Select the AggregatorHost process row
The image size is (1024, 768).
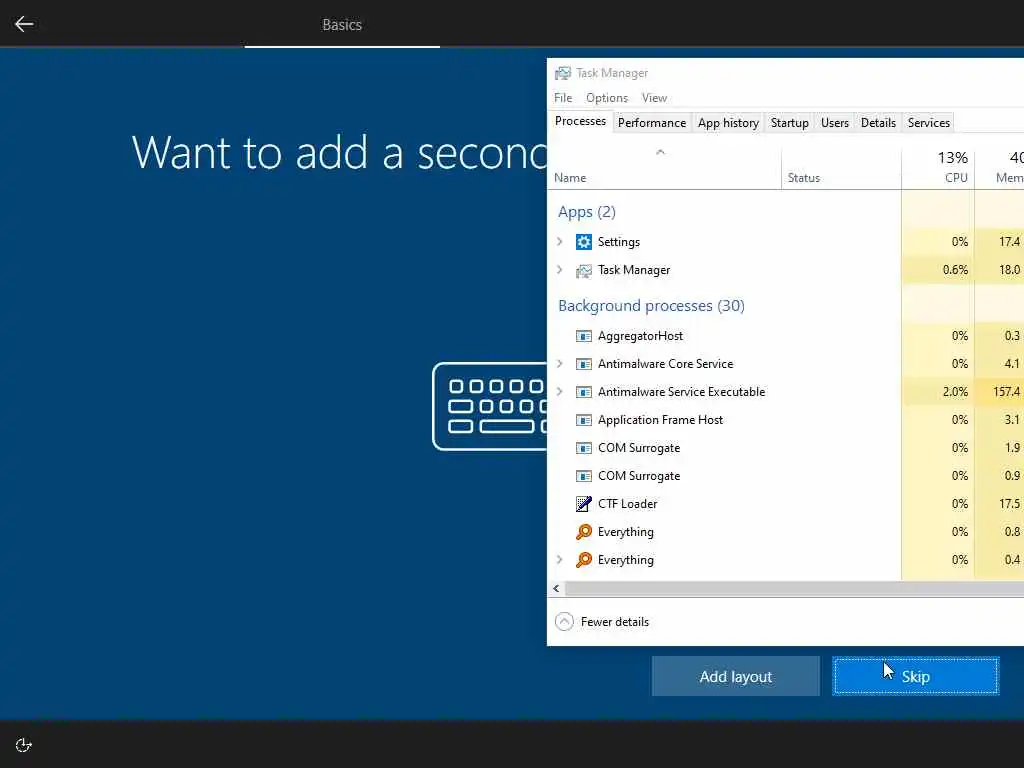786,336
